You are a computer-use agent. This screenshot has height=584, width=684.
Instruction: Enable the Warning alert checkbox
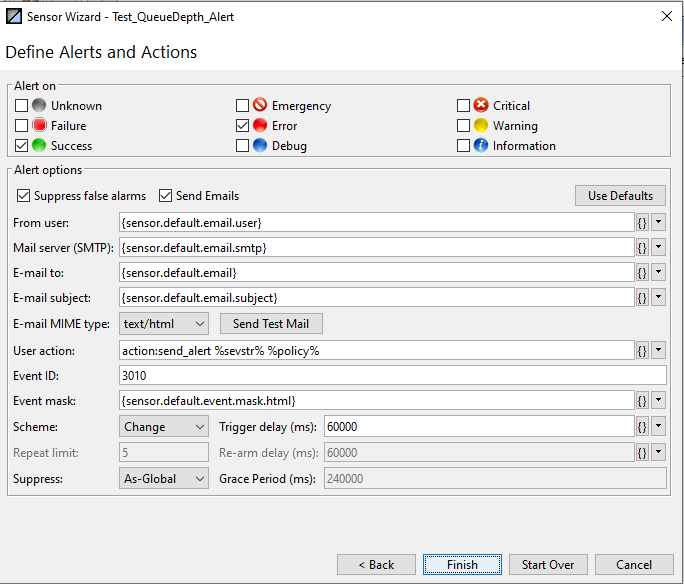pyautogui.click(x=463, y=126)
